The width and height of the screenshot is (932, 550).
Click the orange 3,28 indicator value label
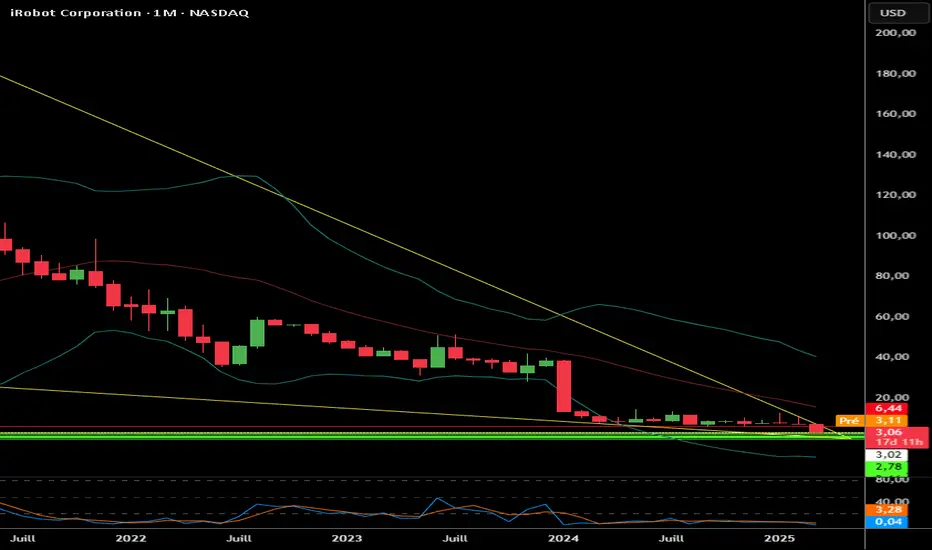pyautogui.click(x=886, y=510)
